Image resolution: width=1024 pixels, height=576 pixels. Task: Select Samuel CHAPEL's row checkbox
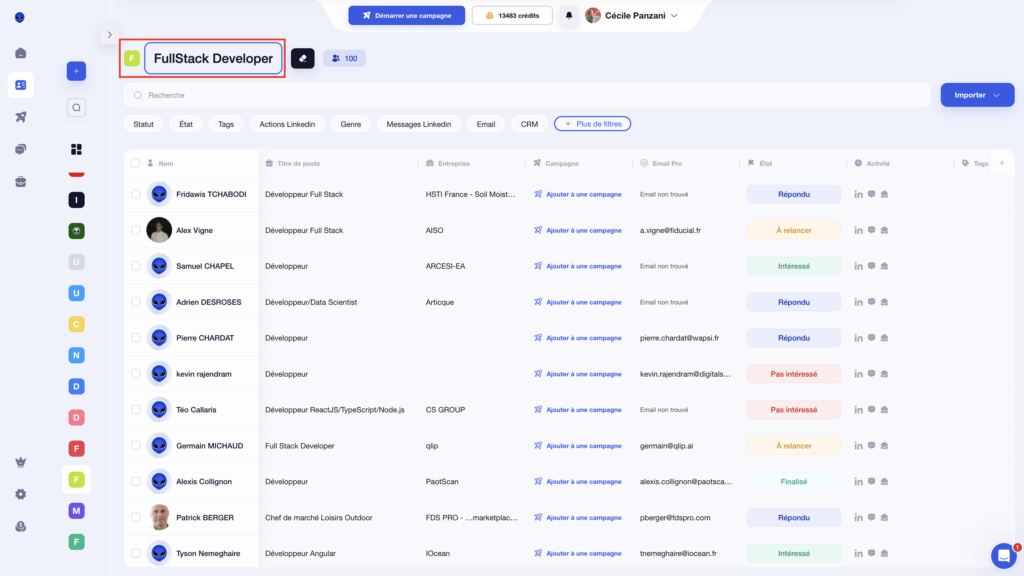click(135, 266)
